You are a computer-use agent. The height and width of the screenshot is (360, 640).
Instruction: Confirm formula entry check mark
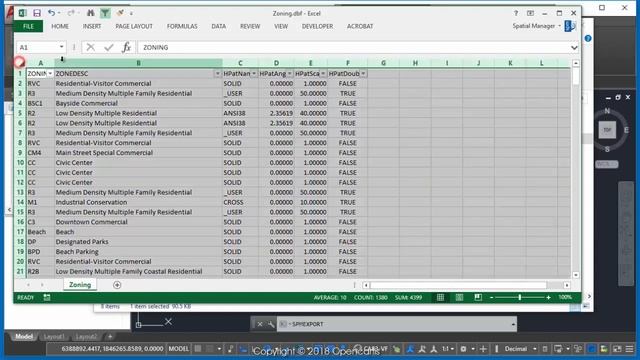[x=109, y=47]
